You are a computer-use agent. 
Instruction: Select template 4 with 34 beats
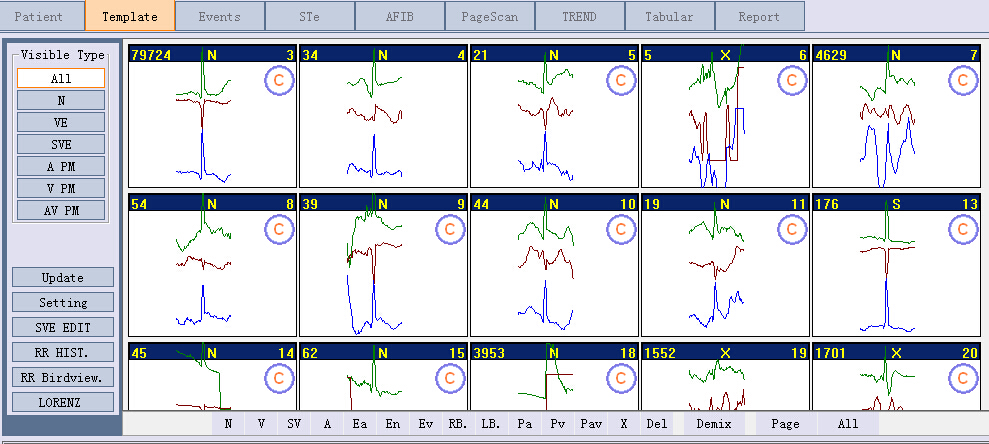pos(383,116)
